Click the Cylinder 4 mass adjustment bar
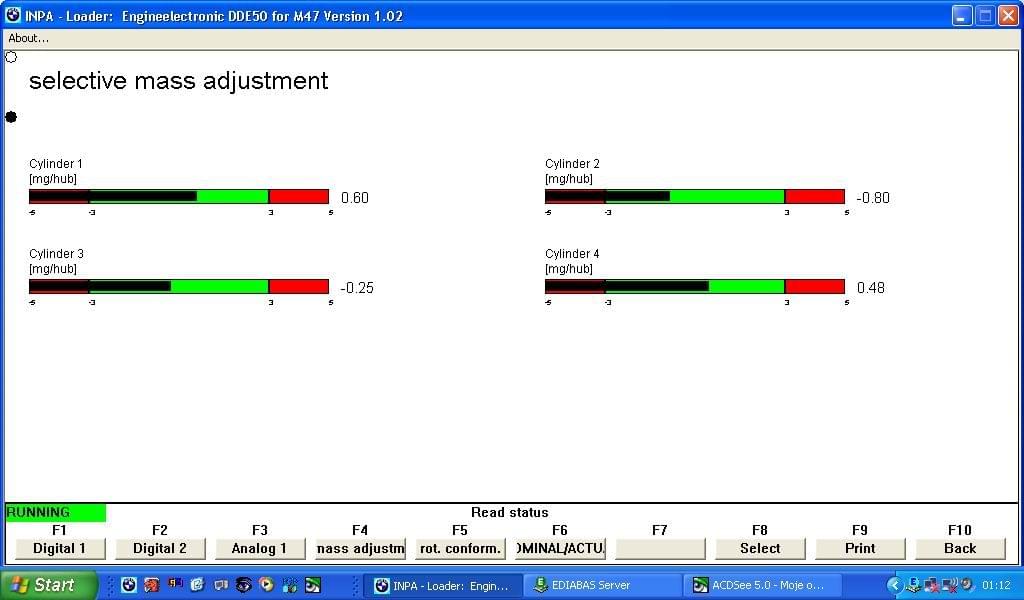The height and width of the screenshot is (600, 1024). click(695, 287)
